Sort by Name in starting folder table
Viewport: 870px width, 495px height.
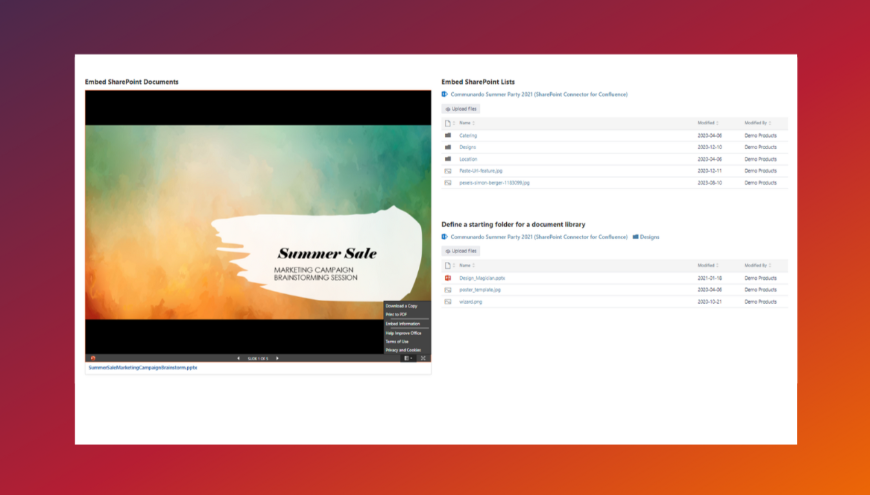coord(467,266)
